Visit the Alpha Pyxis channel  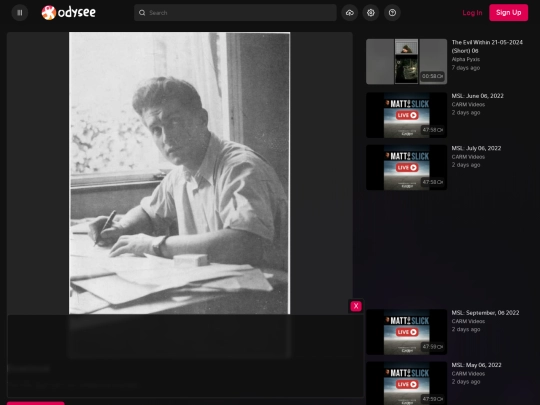[x=466, y=59]
